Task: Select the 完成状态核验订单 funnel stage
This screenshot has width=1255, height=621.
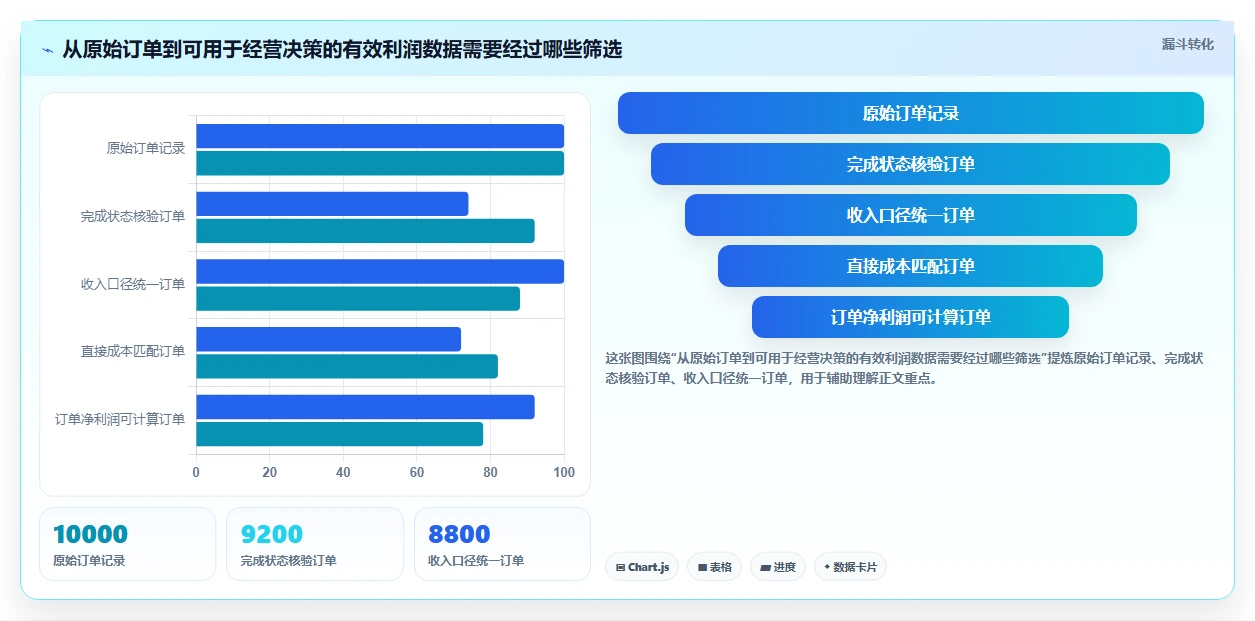Action: click(x=910, y=164)
